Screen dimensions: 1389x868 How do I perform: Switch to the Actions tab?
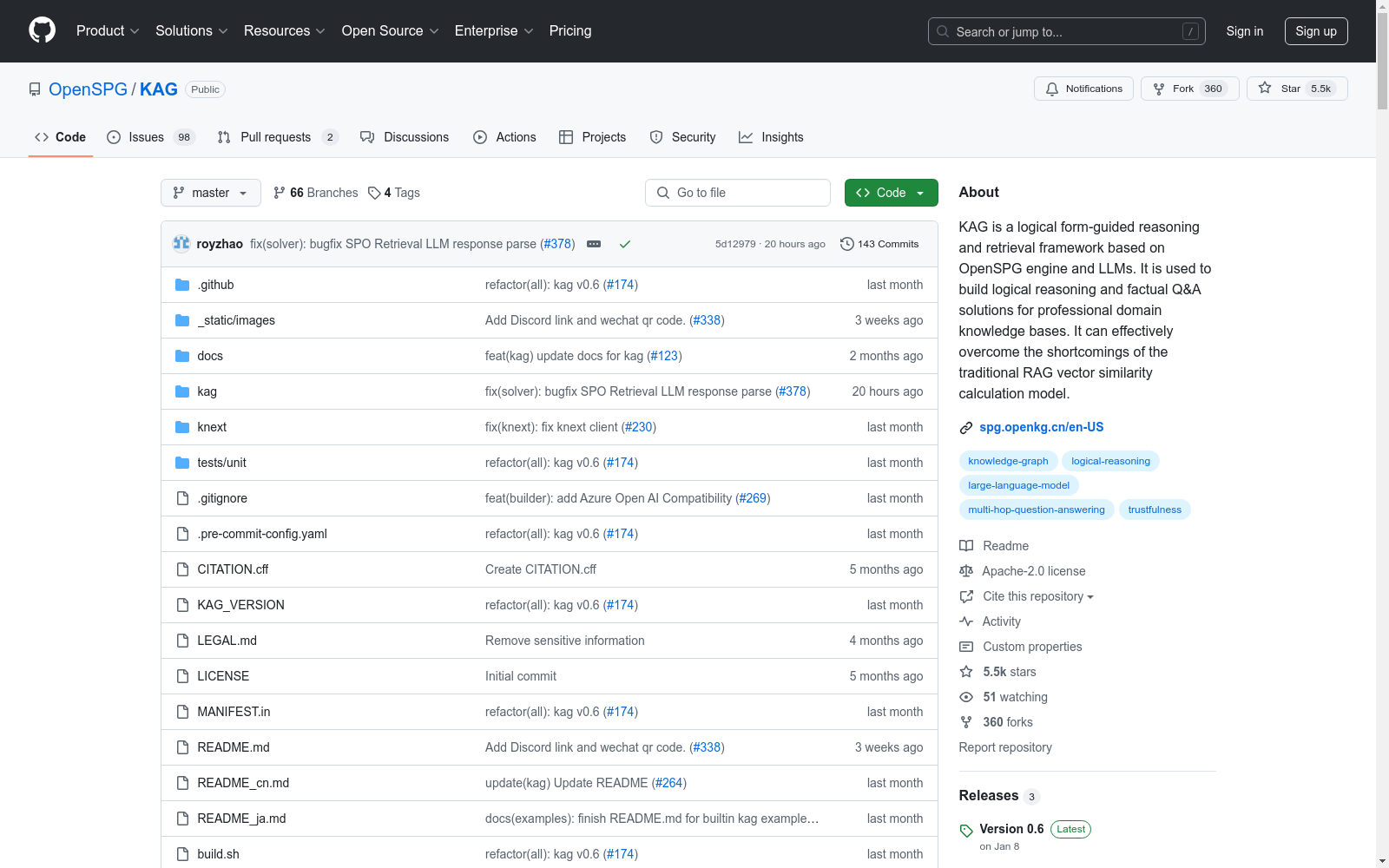504,137
